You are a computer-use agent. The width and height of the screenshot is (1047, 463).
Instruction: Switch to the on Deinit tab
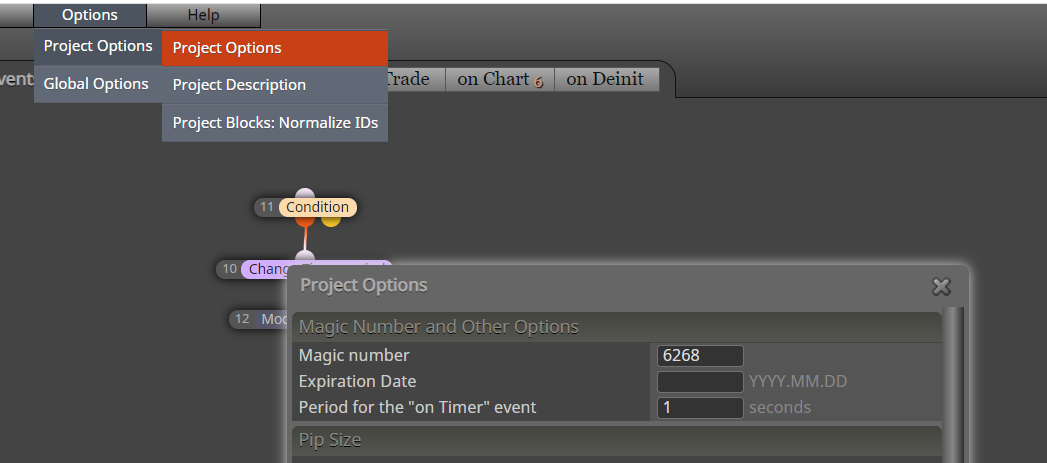pyautogui.click(x=606, y=79)
